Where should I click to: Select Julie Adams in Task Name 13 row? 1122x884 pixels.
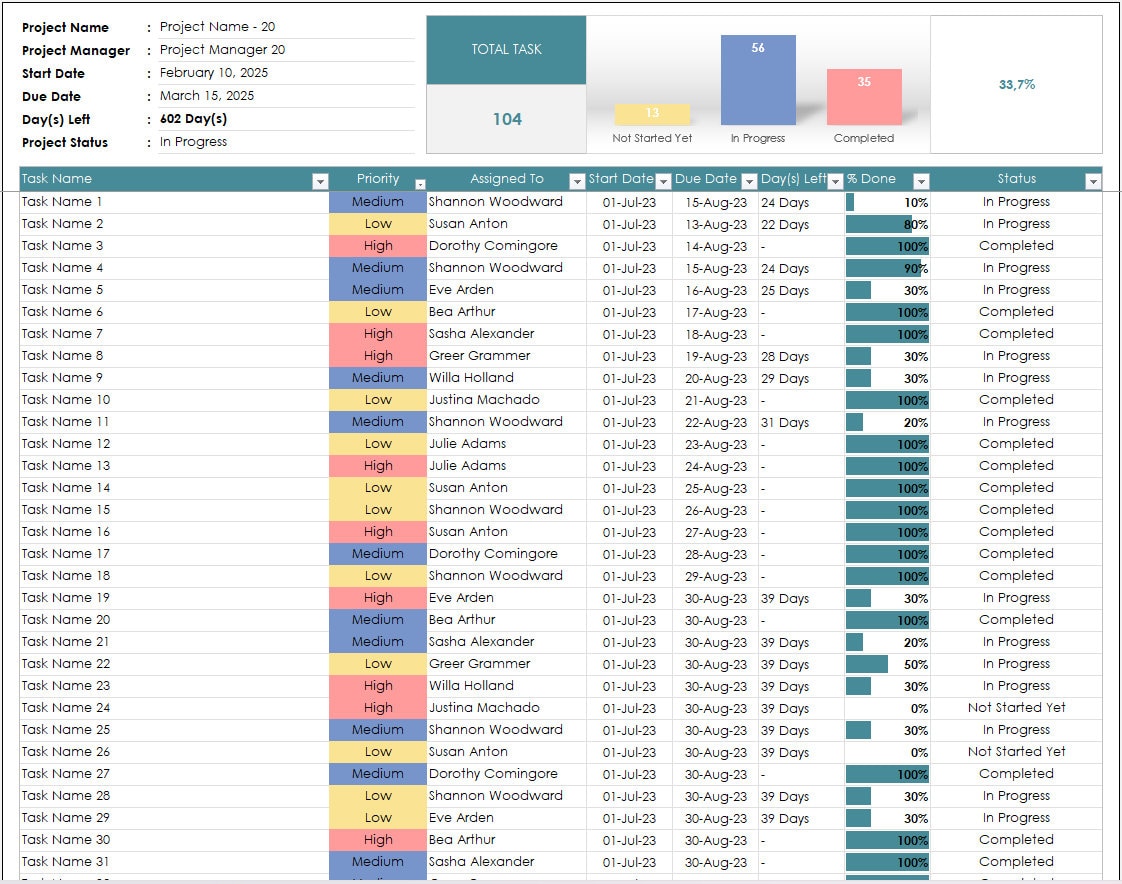coord(507,466)
